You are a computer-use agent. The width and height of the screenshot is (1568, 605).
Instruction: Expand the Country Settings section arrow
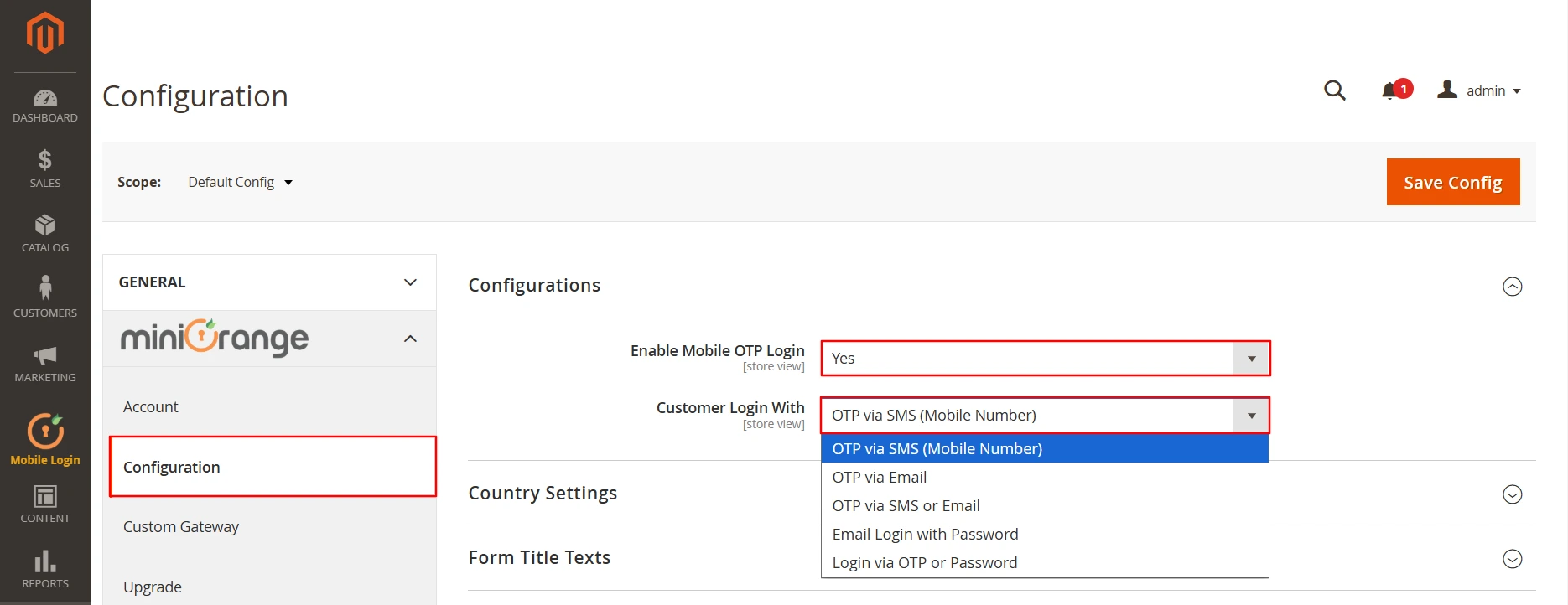tap(1513, 494)
